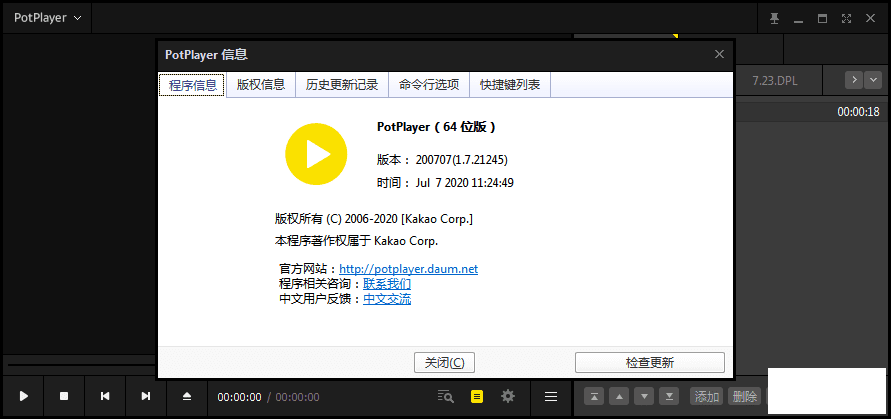Open a file with the eject icon
The height and width of the screenshot is (419, 891).
tap(187, 396)
